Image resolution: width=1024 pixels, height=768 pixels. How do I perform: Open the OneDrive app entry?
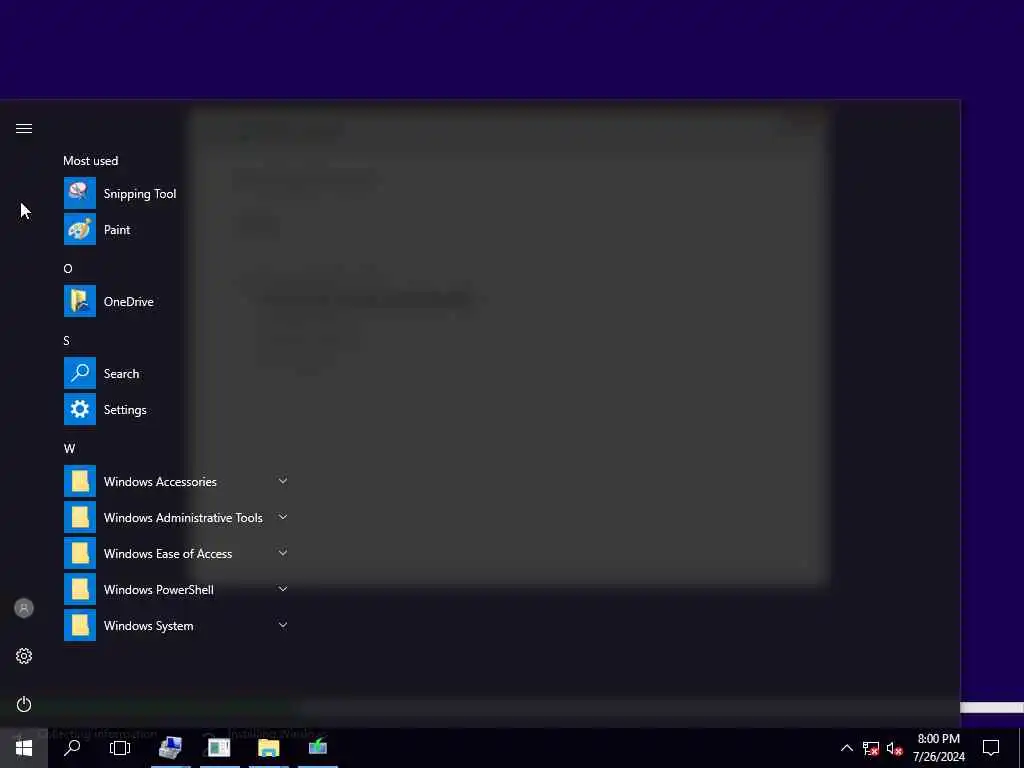click(176, 301)
